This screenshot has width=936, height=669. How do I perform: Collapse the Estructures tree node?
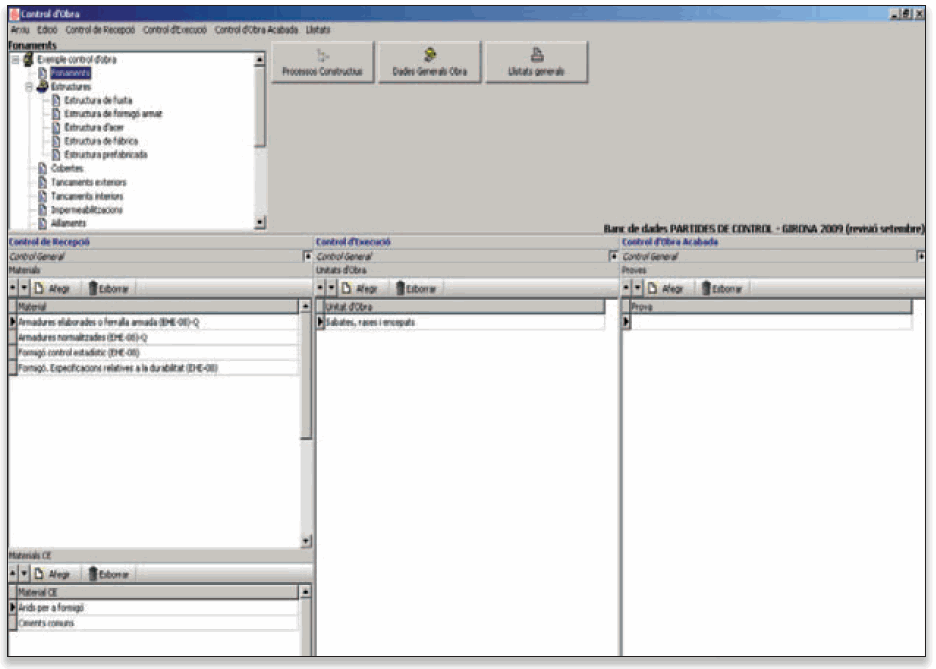(30, 87)
